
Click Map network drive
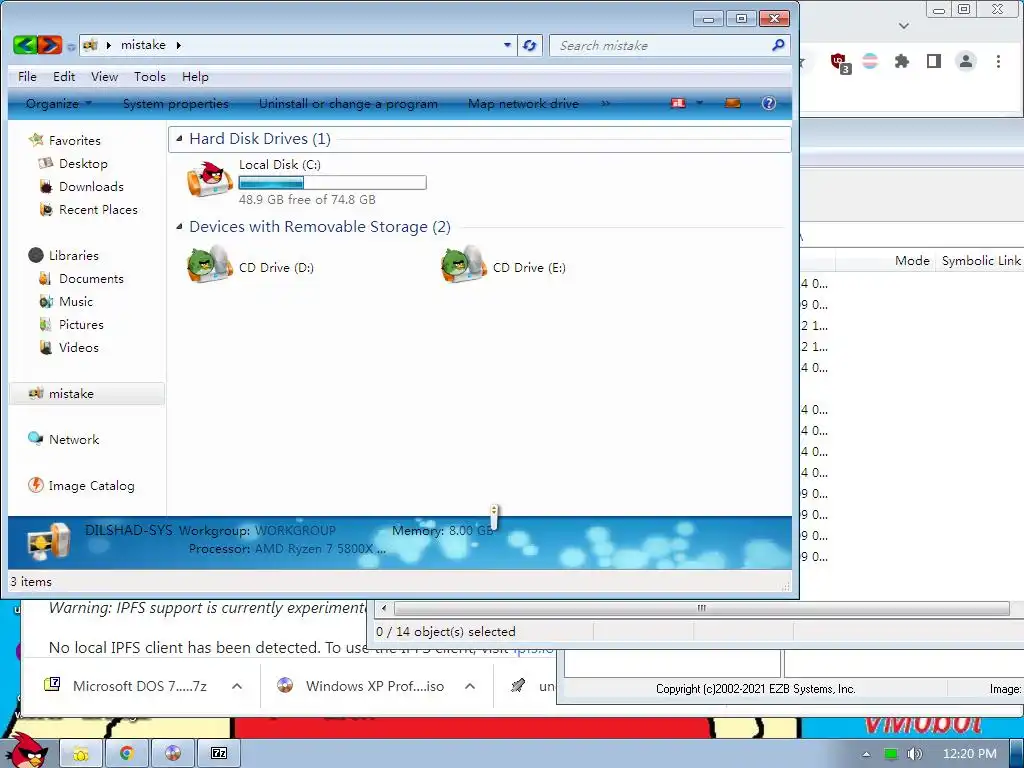(523, 103)
